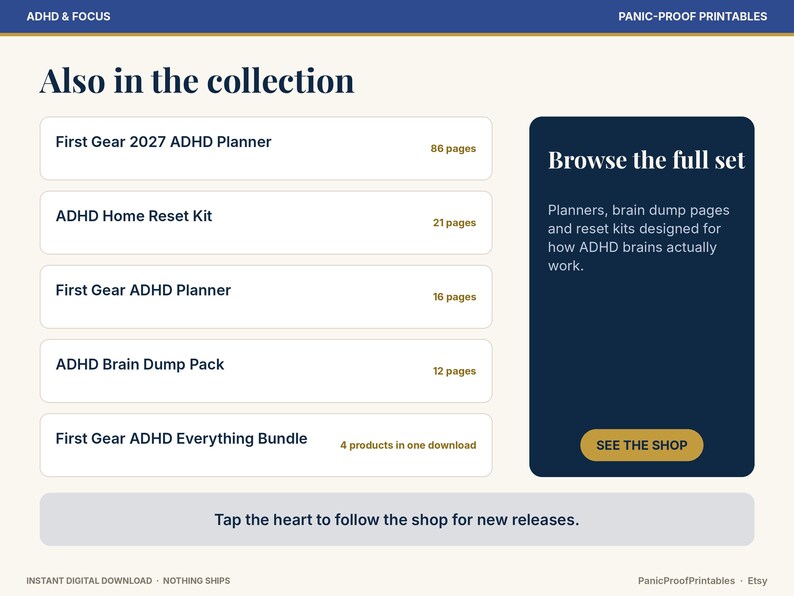Click the '86 pages' label

tap(453, 148)
